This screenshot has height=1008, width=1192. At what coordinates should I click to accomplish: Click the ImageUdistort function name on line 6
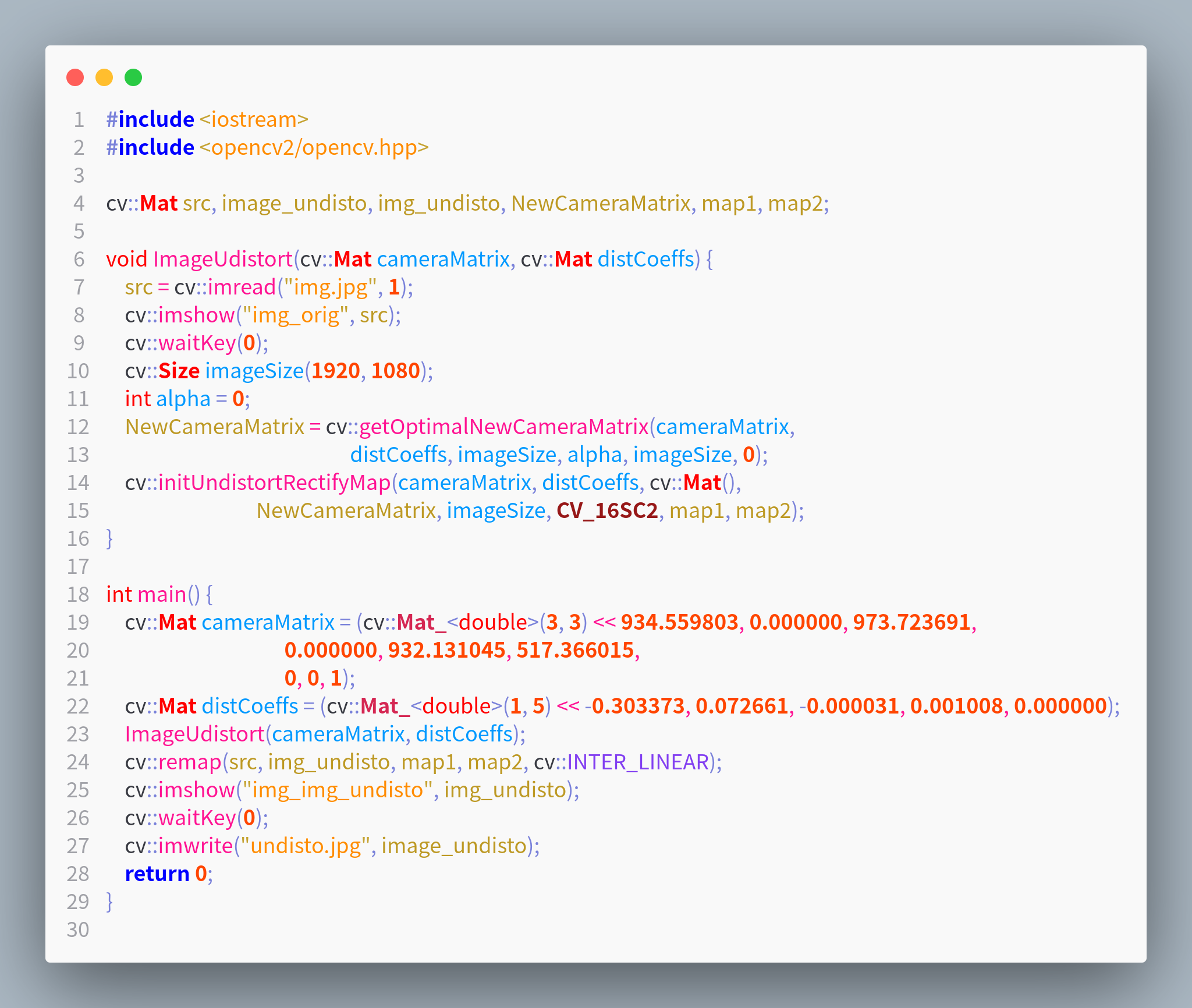click(x=223, y=259)
